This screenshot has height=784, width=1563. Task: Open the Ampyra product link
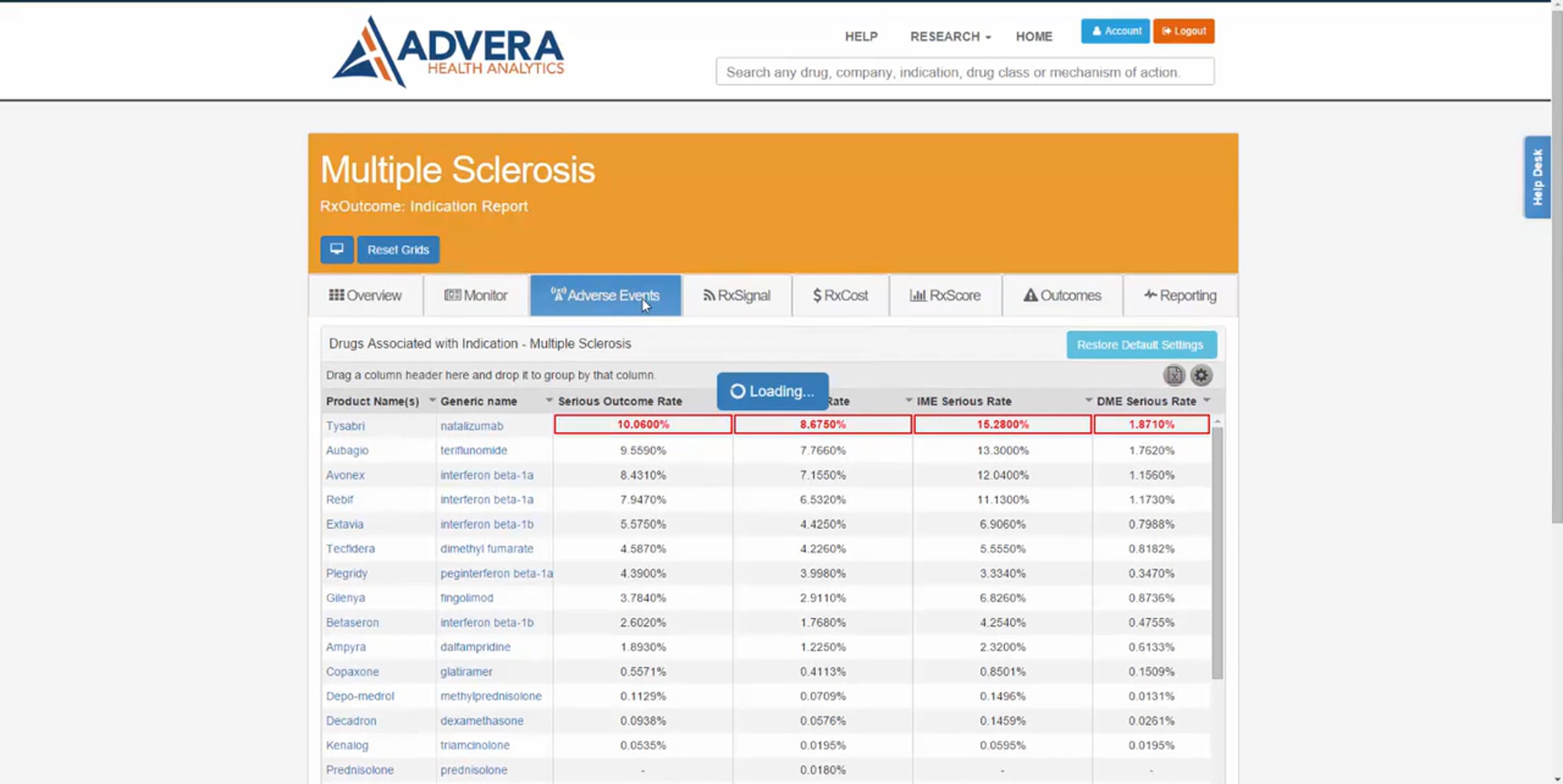(x=346, y=647)
